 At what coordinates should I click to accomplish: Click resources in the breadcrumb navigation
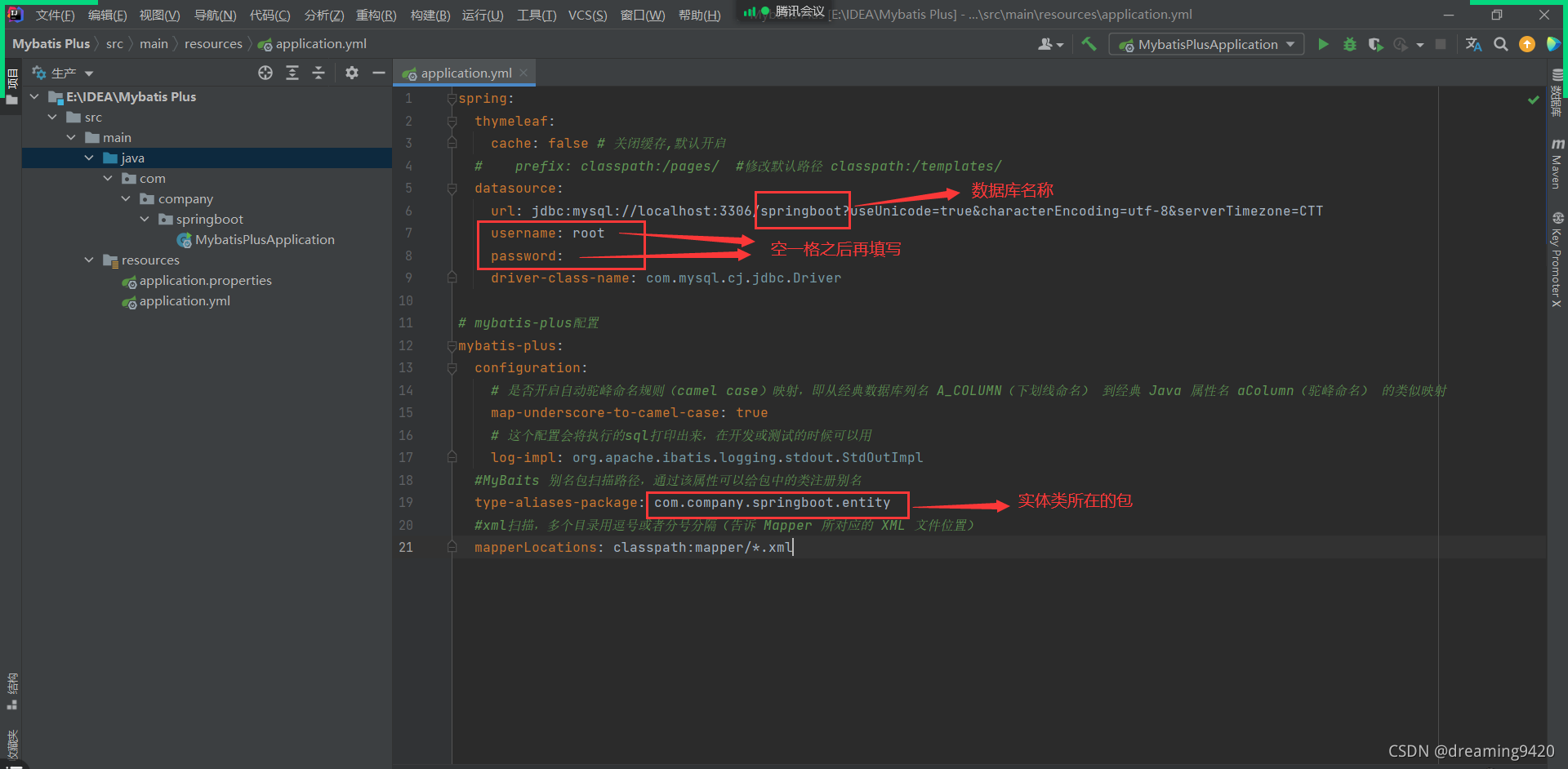coord(213,43)
